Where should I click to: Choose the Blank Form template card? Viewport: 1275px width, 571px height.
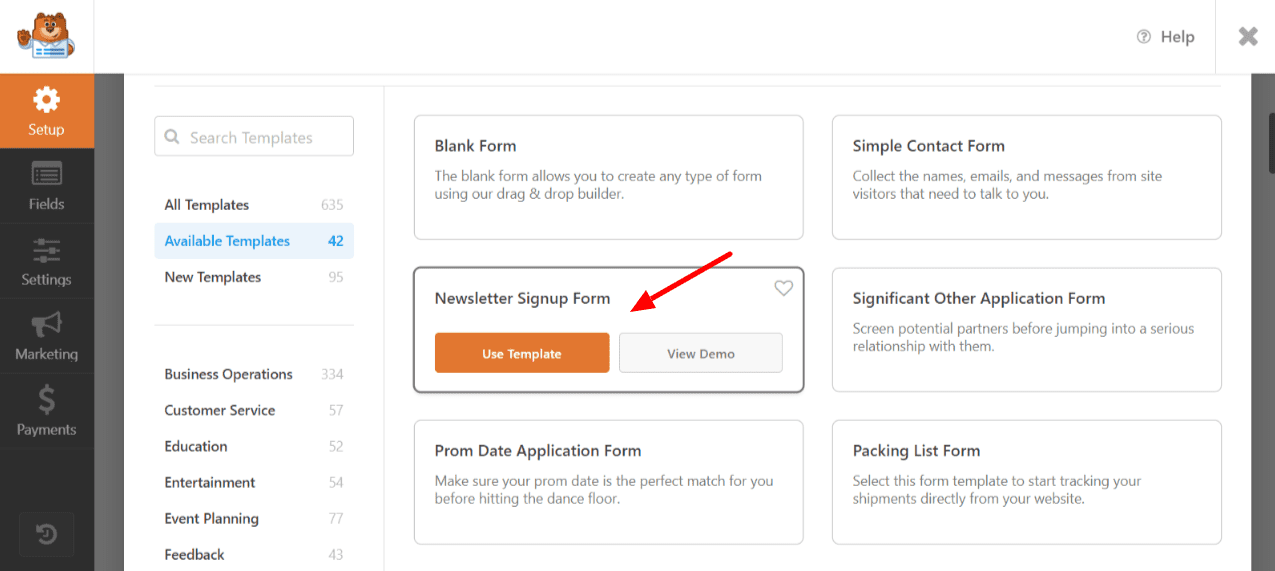click(608, 177)
